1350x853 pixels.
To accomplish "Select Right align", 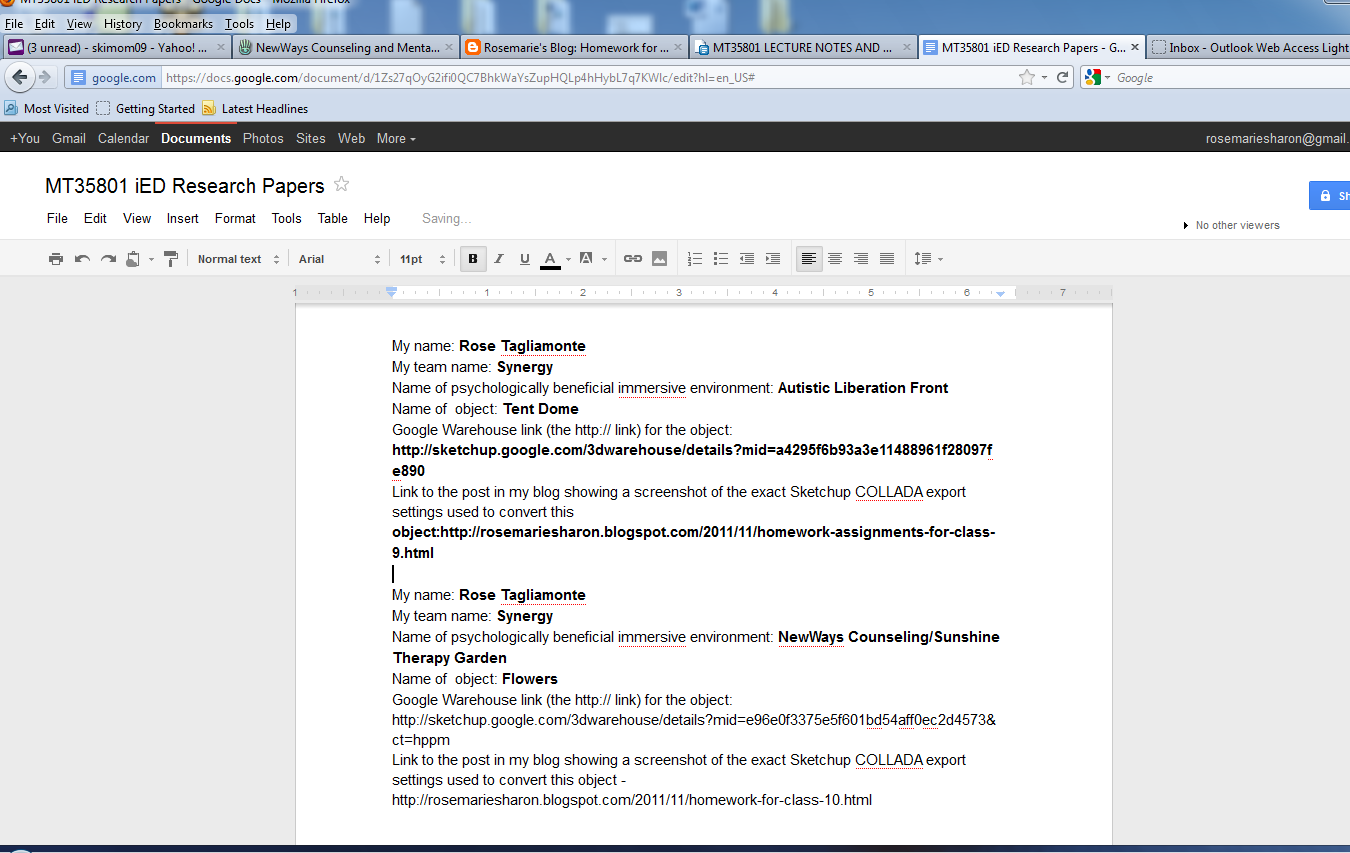I will point(861,259).
